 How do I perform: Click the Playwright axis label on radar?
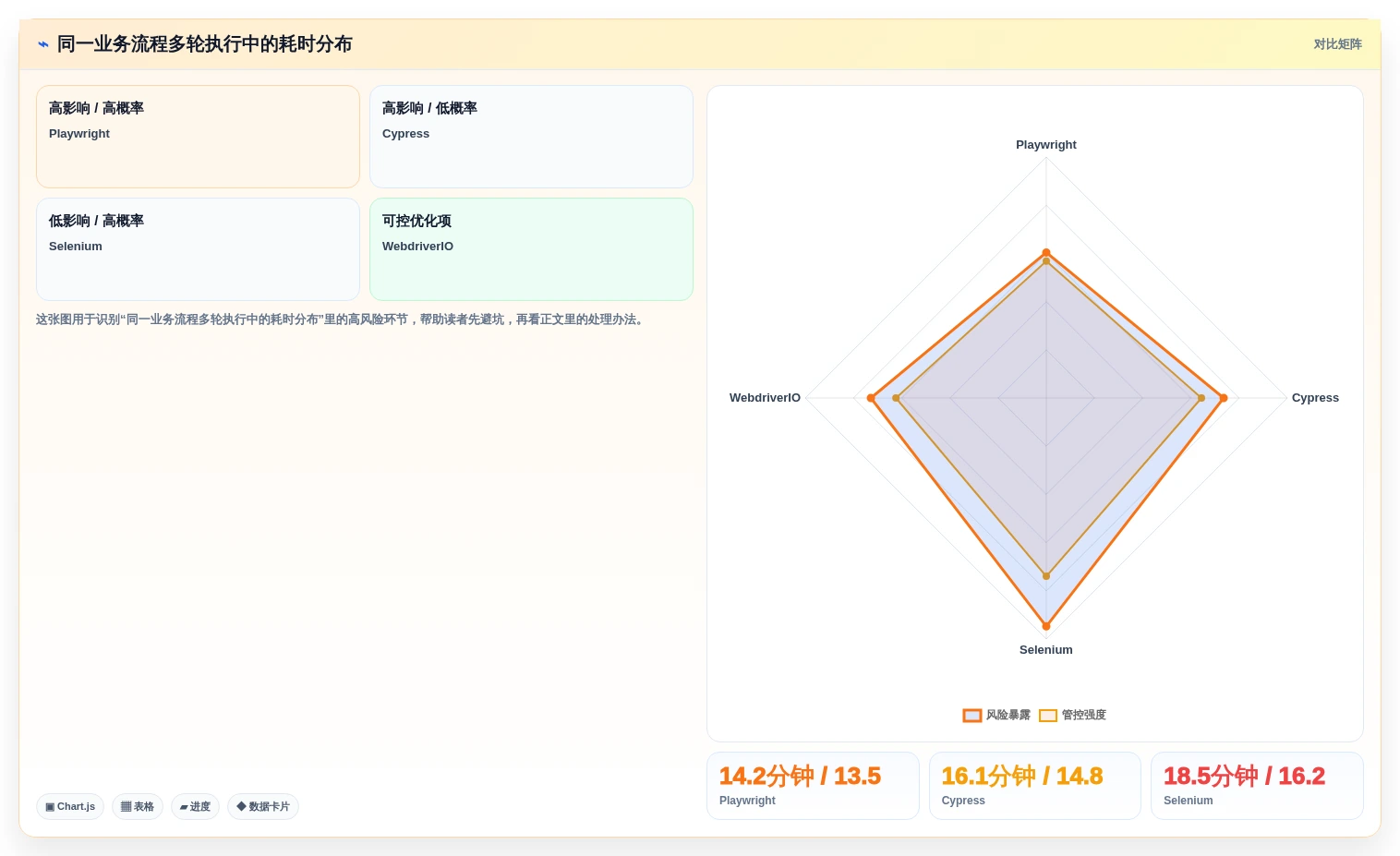[1046, 145]
